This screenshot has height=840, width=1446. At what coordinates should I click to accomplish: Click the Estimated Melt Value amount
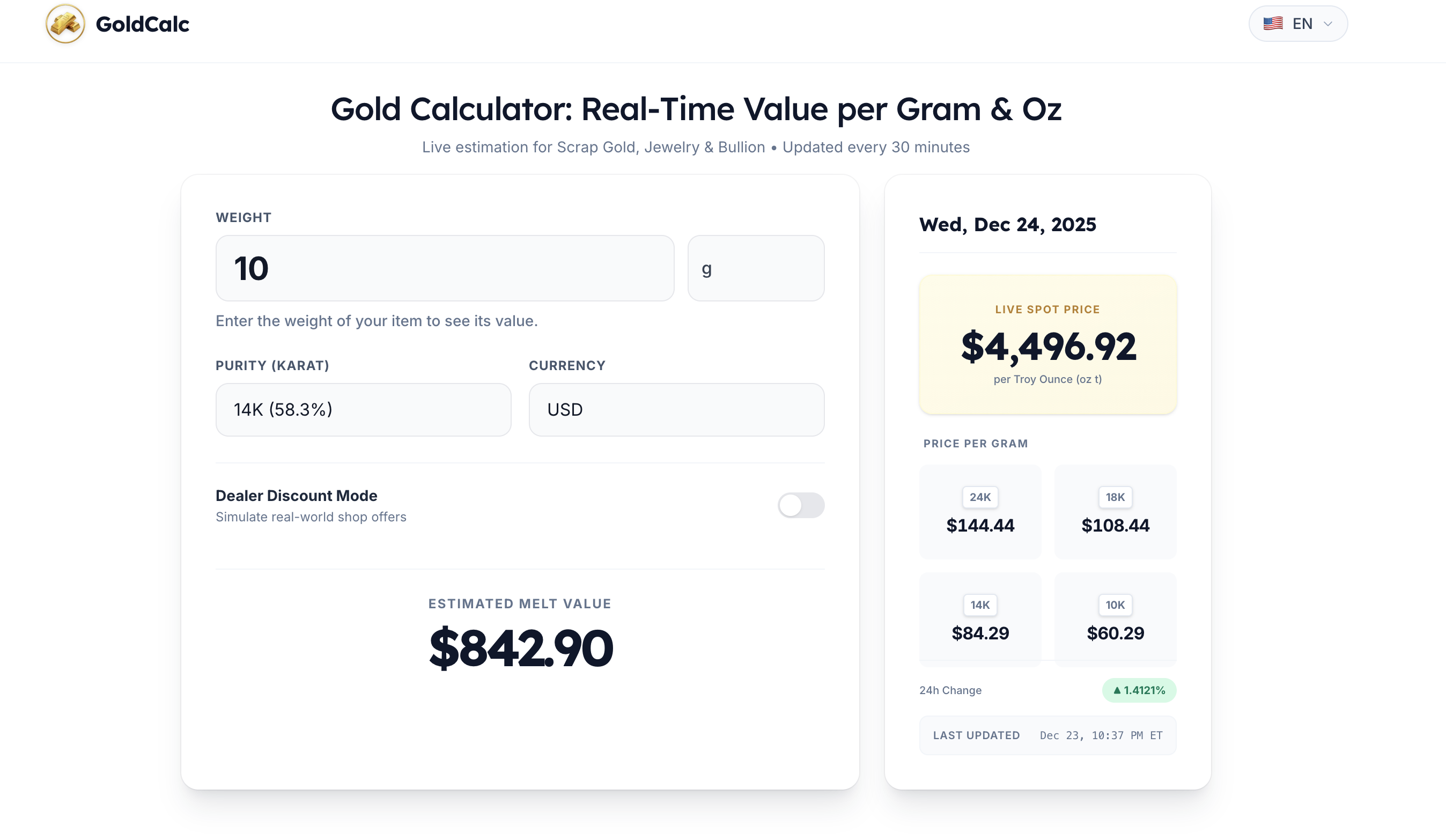pos(519,647)
